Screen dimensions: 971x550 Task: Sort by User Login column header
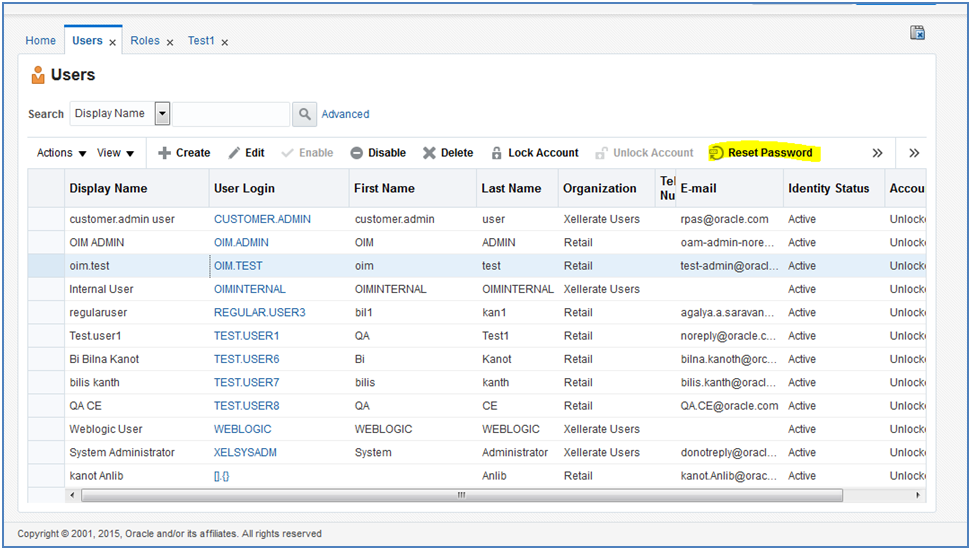[279, 188]
